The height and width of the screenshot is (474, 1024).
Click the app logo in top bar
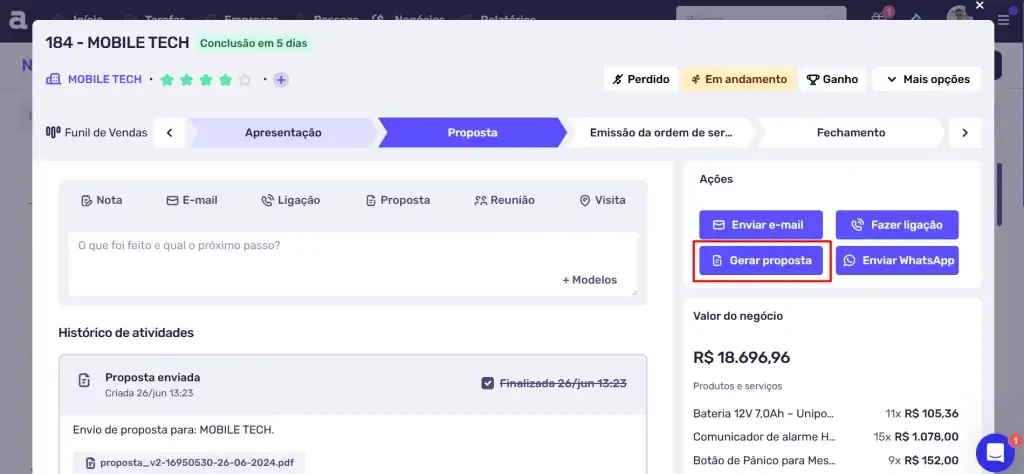[17, 20]
